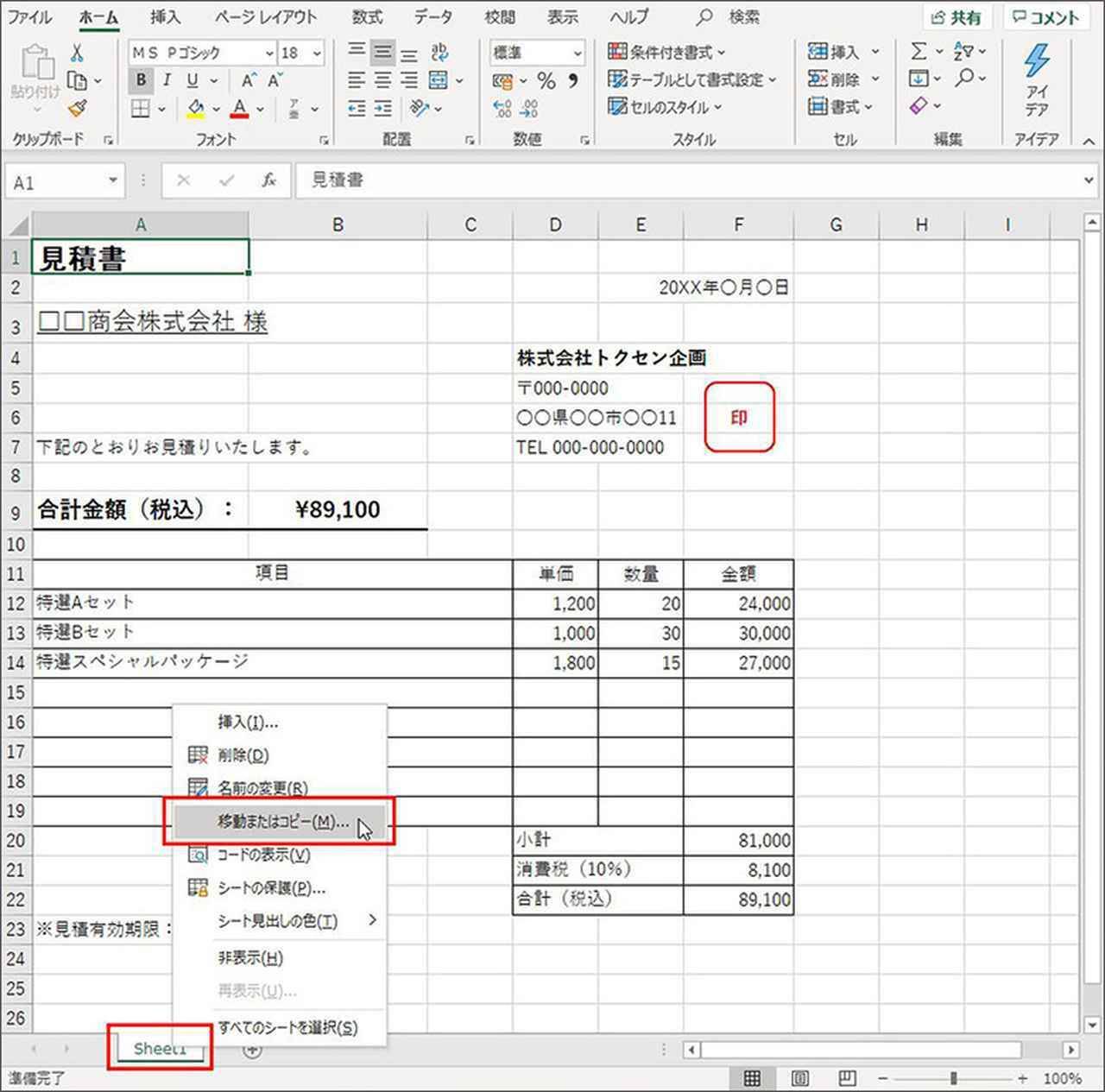This screenshot has height=1092, width=1105.
Task: Click the Find and Select magnifier icon
Action: pos(965,79)
